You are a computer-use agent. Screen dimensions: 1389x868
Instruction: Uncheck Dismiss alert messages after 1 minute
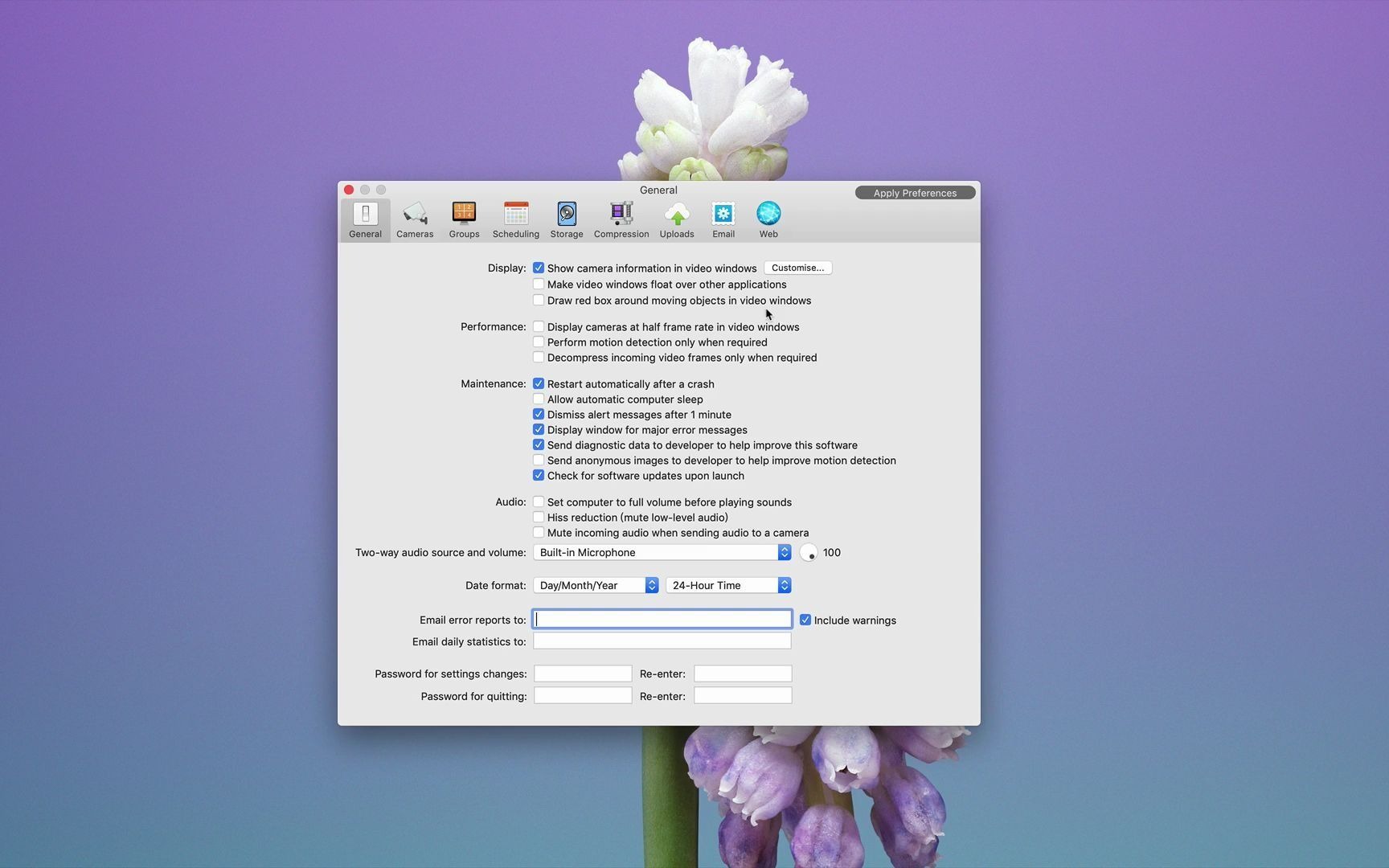[x=539, y=414]
